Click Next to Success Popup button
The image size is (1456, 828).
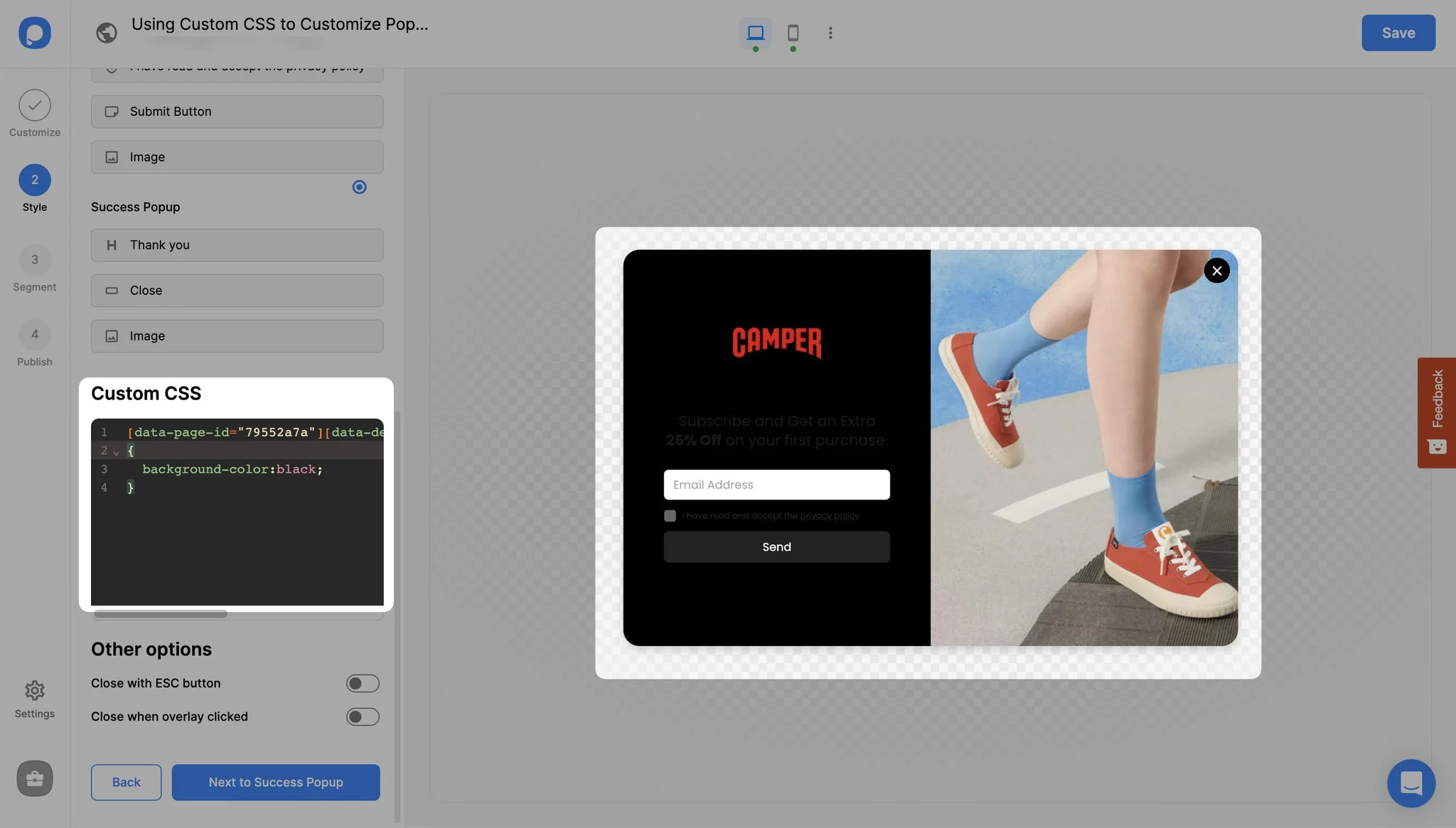(x=276, y=783)
